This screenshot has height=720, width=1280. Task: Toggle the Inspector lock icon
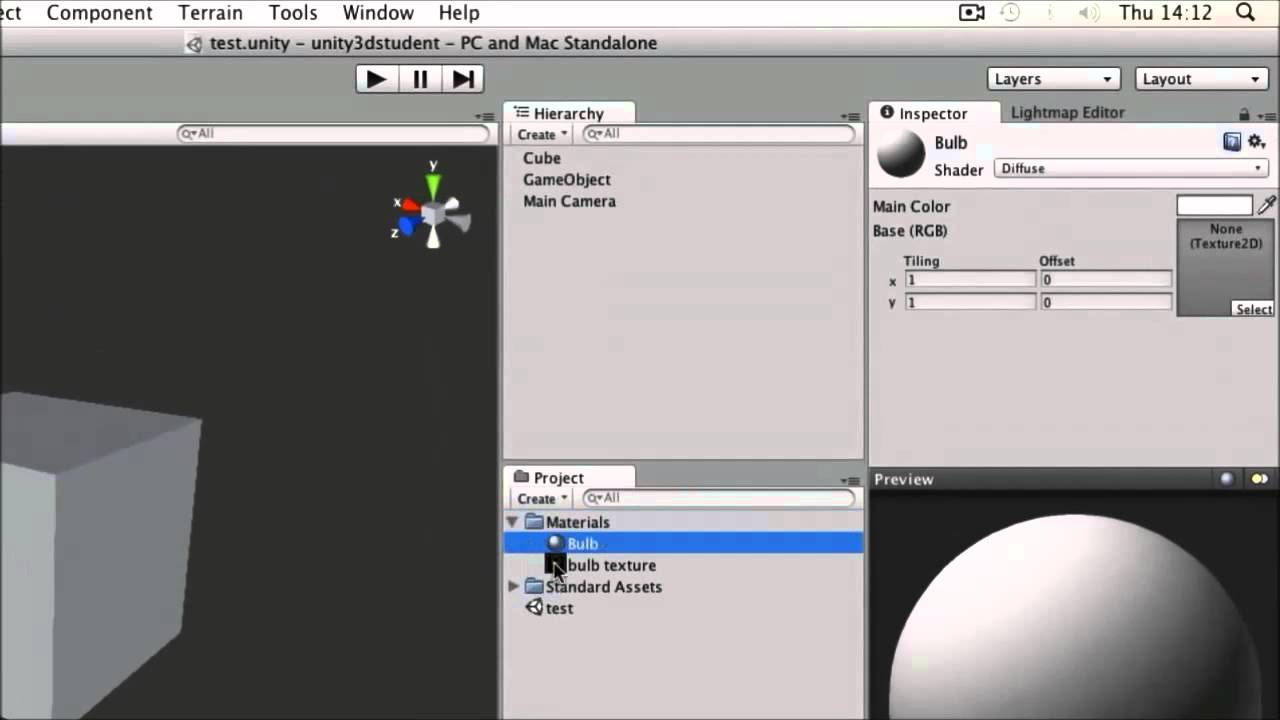tap(1244, 115)
